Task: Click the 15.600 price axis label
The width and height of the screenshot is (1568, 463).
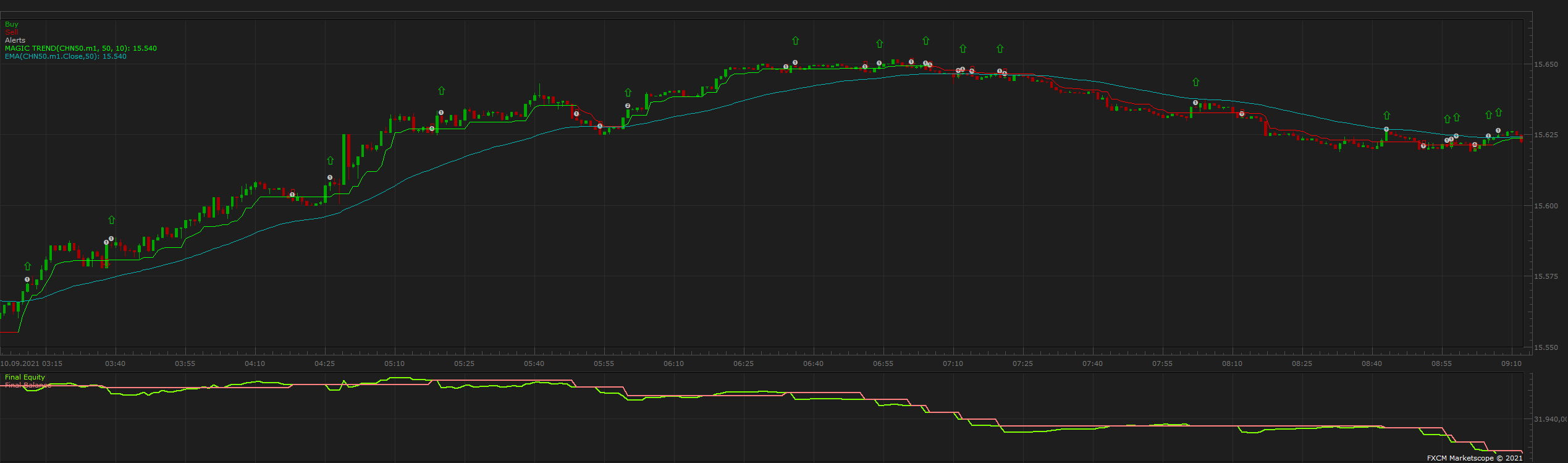Action: (1546, 206)
